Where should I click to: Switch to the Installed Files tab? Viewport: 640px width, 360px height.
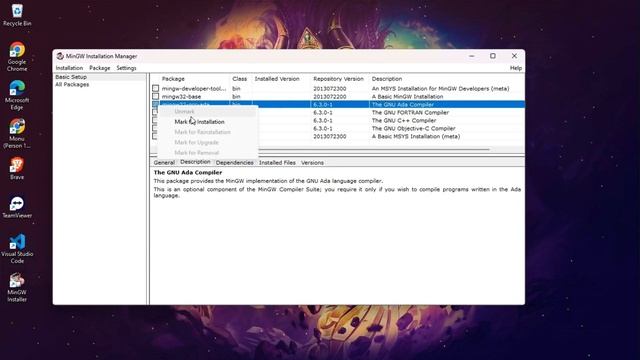click(x=277, y=162)
